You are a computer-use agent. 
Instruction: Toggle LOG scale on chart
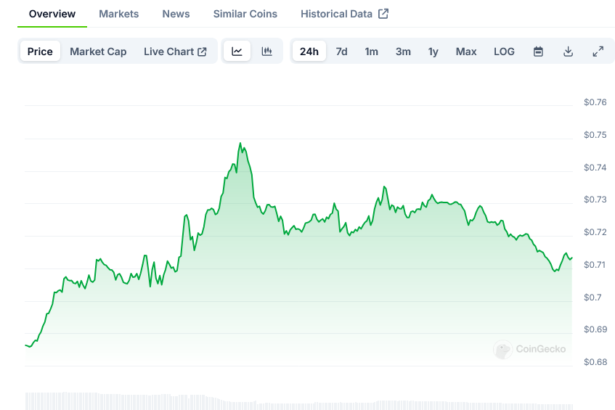pos(504,51)
